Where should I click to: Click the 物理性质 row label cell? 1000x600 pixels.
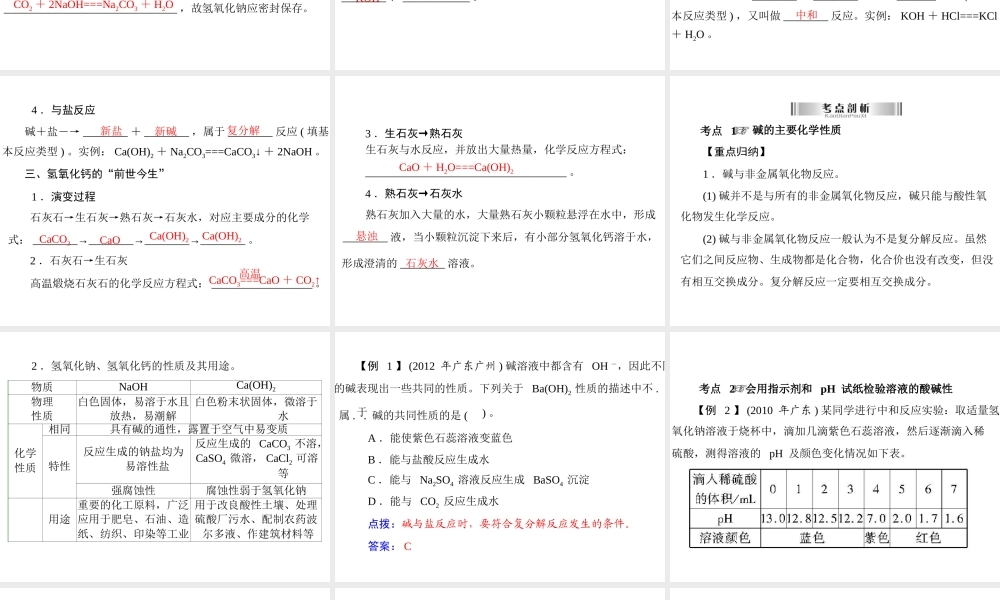[42, 408]
